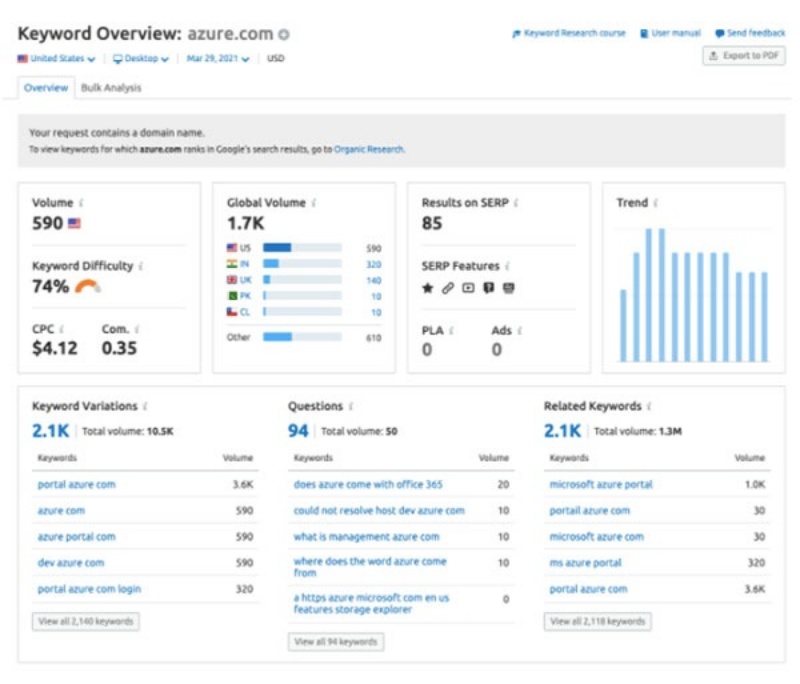
Task: Click the PLA info icon
Action: tap(451, 331)
